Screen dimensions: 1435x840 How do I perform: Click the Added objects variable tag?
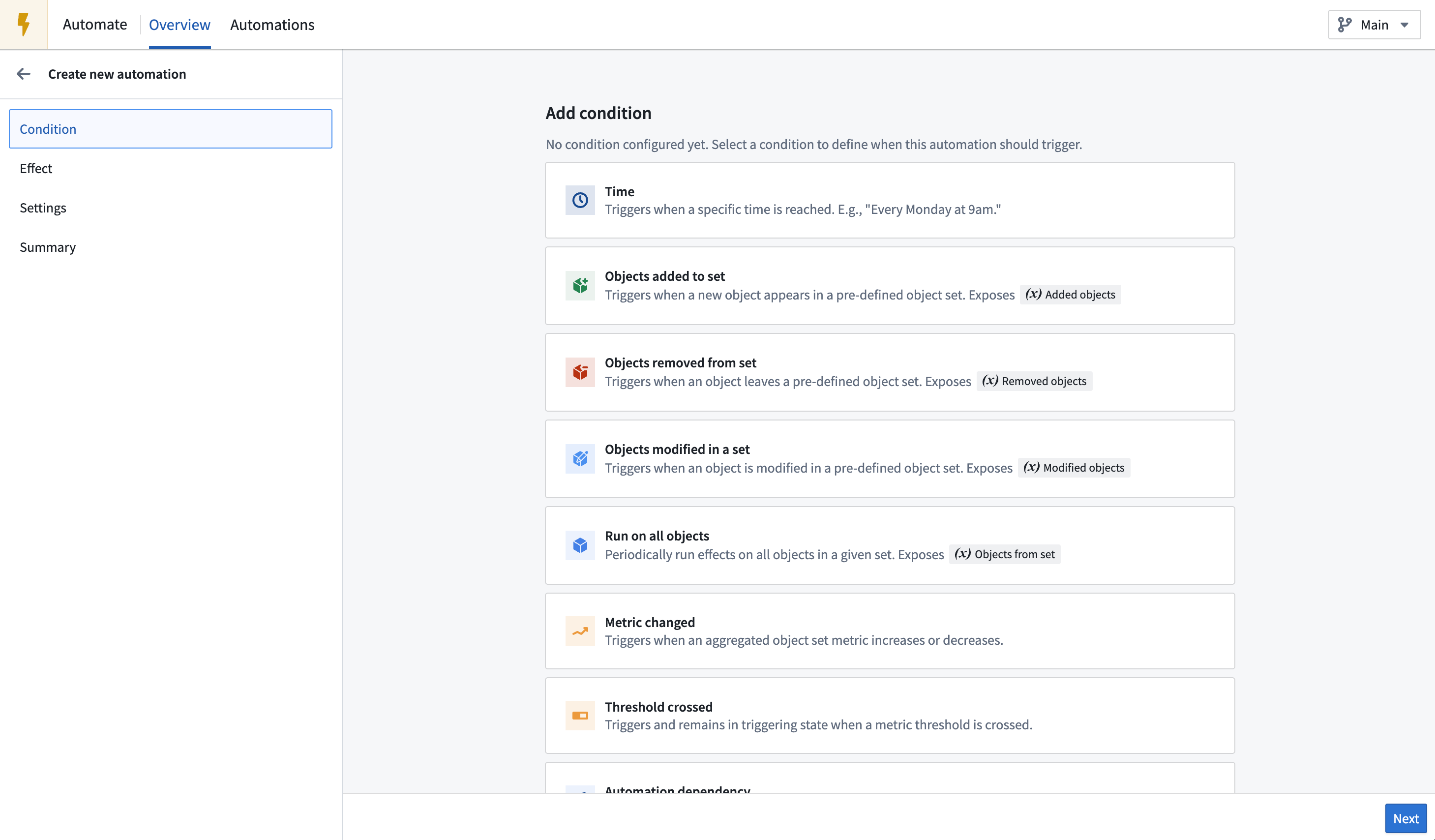click(x=1070, y=295)
